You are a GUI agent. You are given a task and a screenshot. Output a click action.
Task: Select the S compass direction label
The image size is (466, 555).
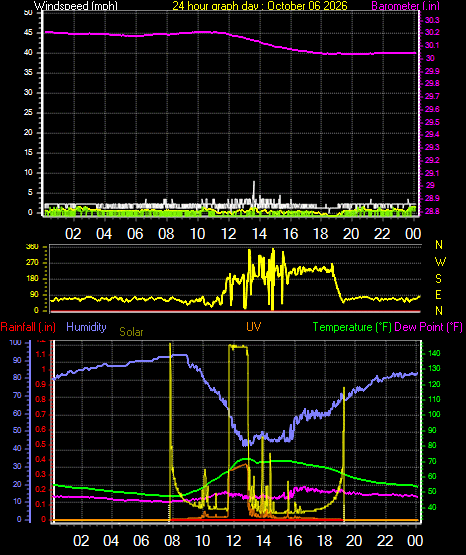[438, 279]
